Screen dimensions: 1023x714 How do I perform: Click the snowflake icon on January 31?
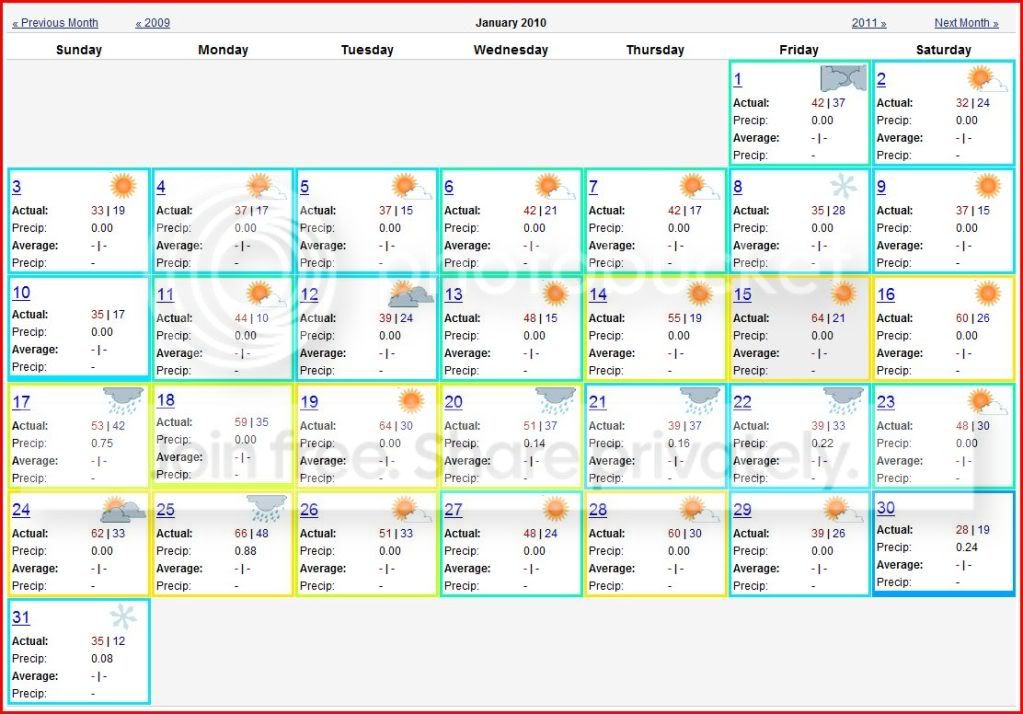pos(123,616)
